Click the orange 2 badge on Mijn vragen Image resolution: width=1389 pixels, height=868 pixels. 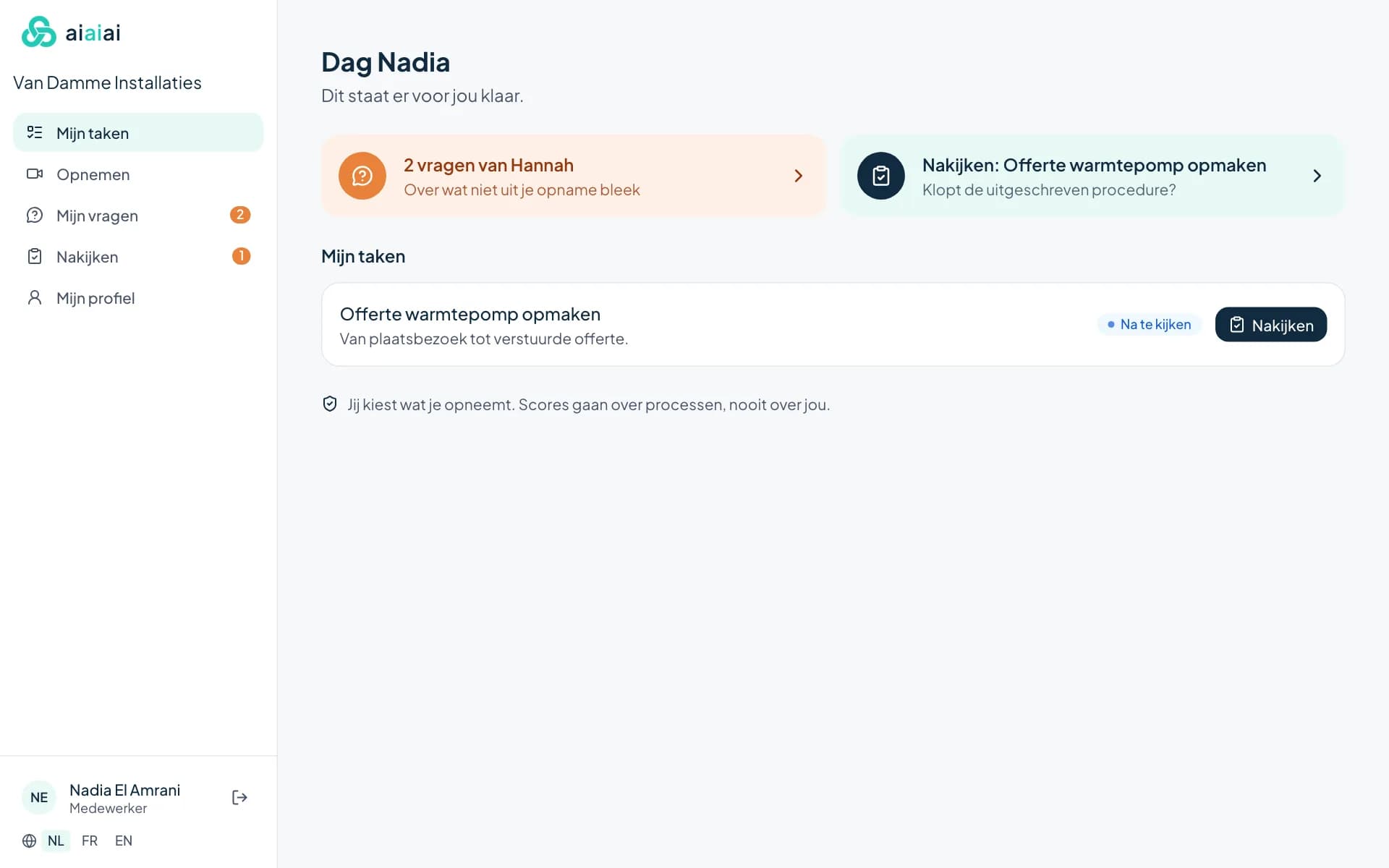coord(240,215)
